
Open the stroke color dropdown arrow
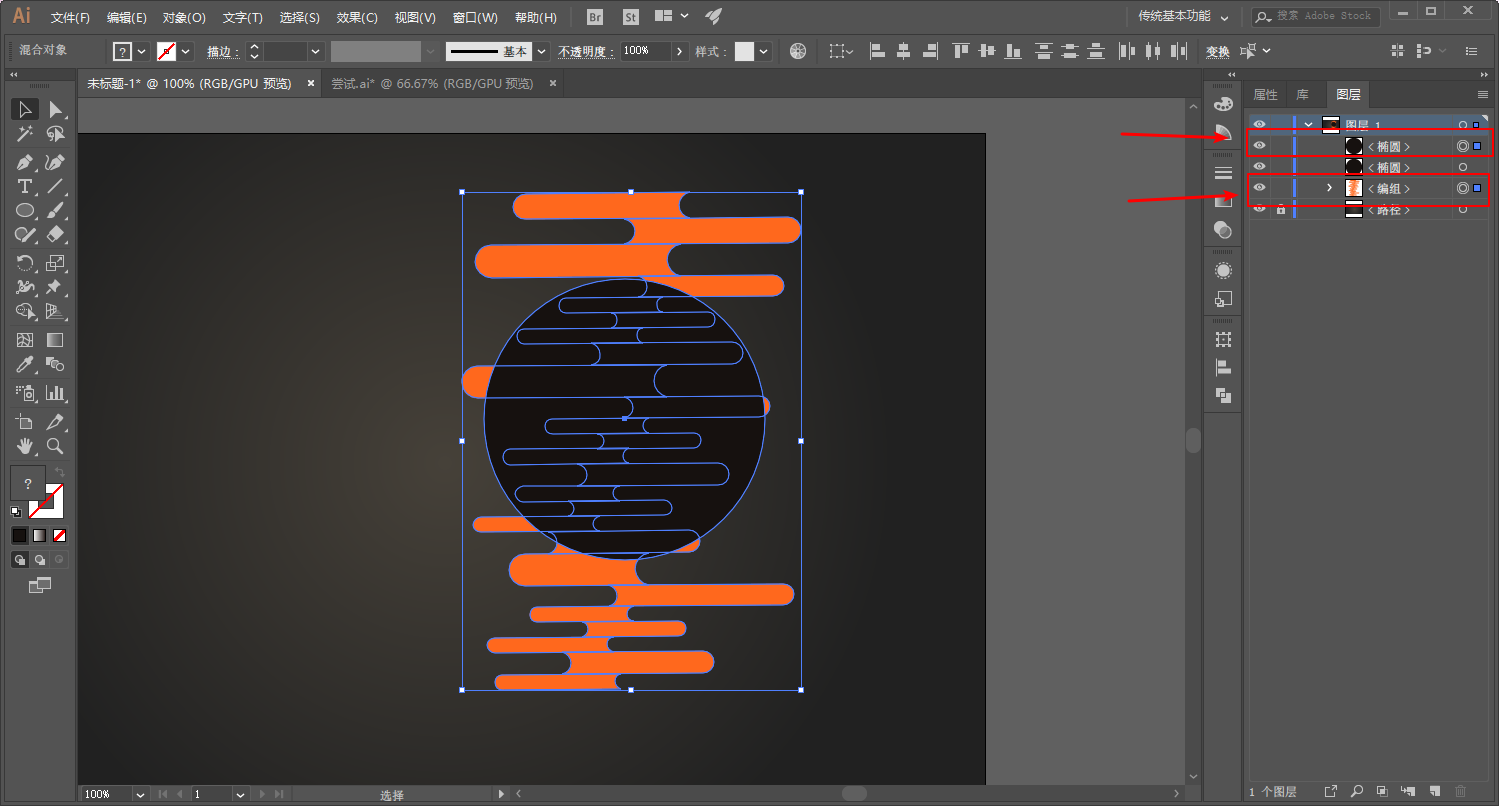(x=186, y=51)
